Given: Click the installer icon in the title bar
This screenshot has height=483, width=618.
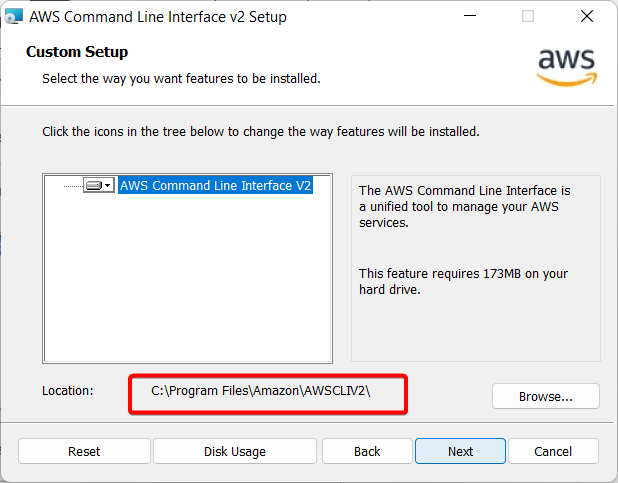Looking at the screenshot, I should pyautogui.click(x=13, y=17).
